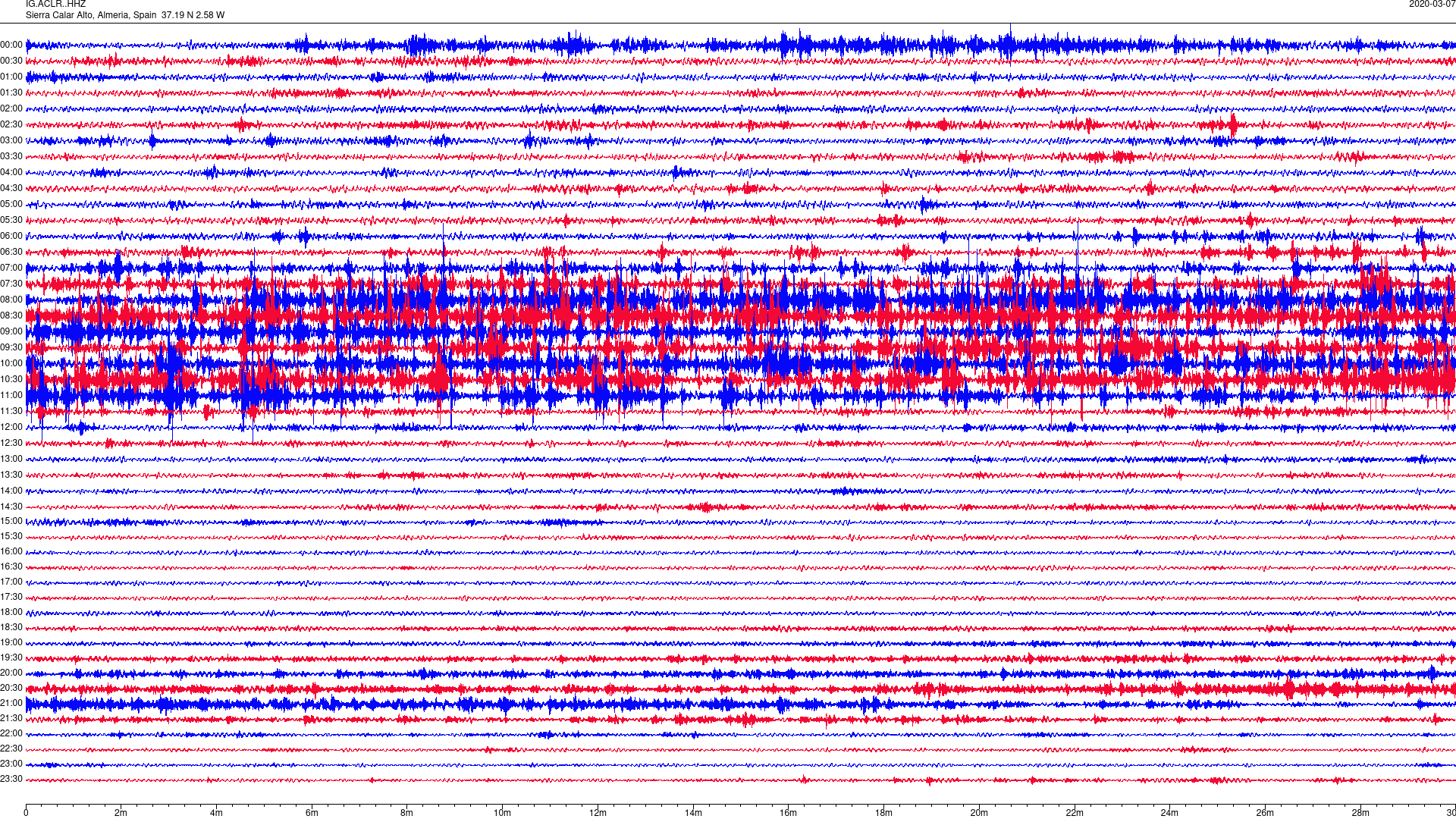This screenshot has height=819, width=1456.
Task: Click the station code IG.ACLR..HHZ
Action: tap(55, 4)
